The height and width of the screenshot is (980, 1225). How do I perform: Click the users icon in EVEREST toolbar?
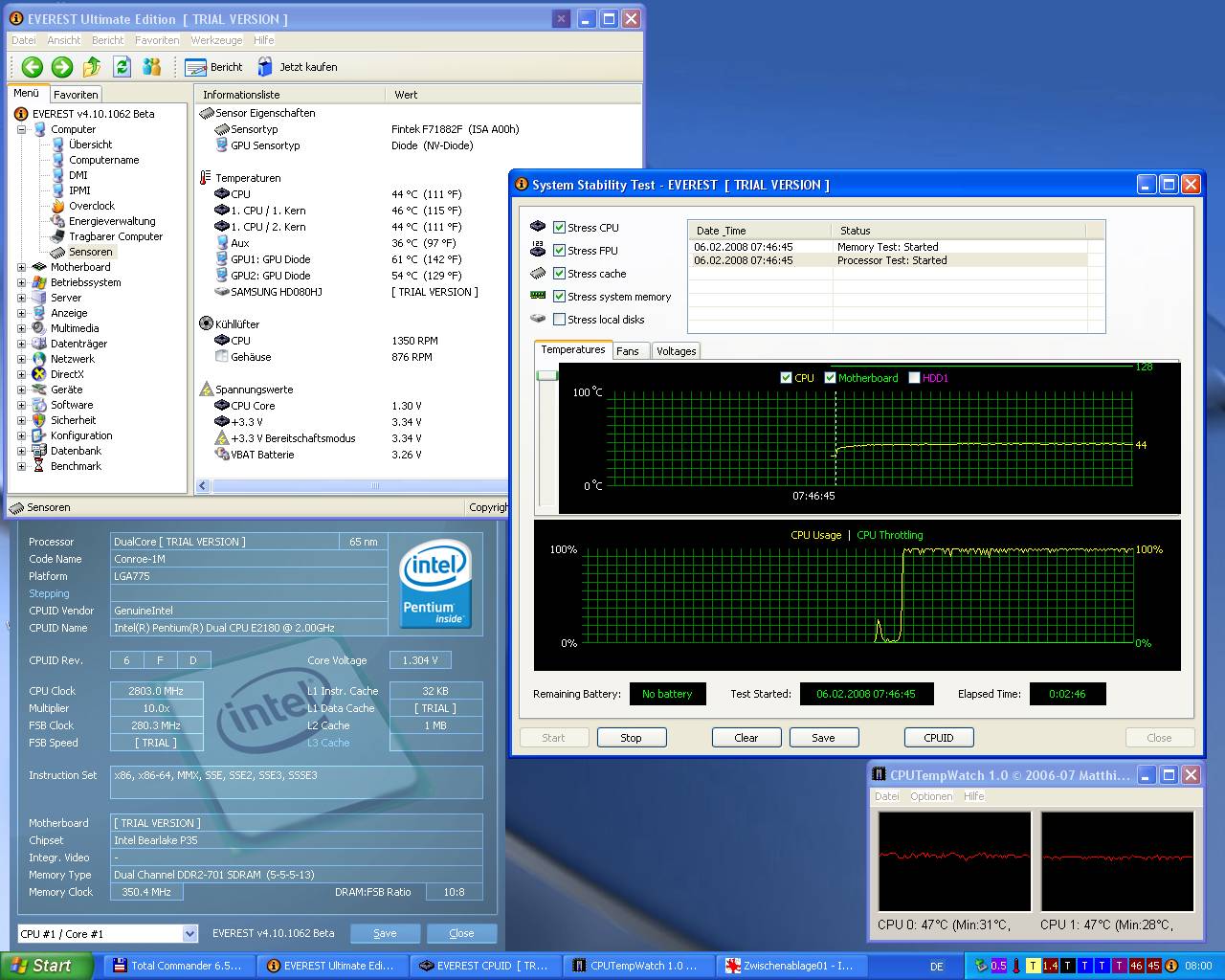(x=151, y=67)
